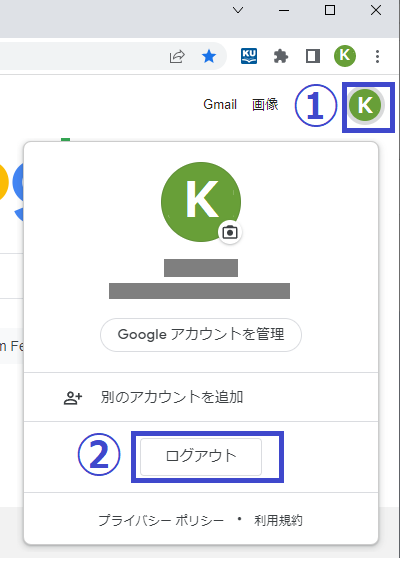Toggle the blue bookmark star
The height and width of the screenshot is (561, 403).
209,57
